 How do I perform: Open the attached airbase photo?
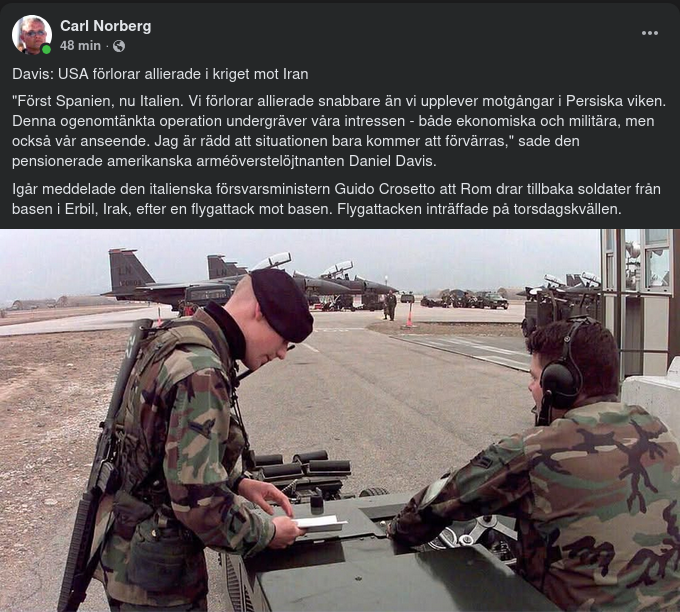tap(340, 420)
